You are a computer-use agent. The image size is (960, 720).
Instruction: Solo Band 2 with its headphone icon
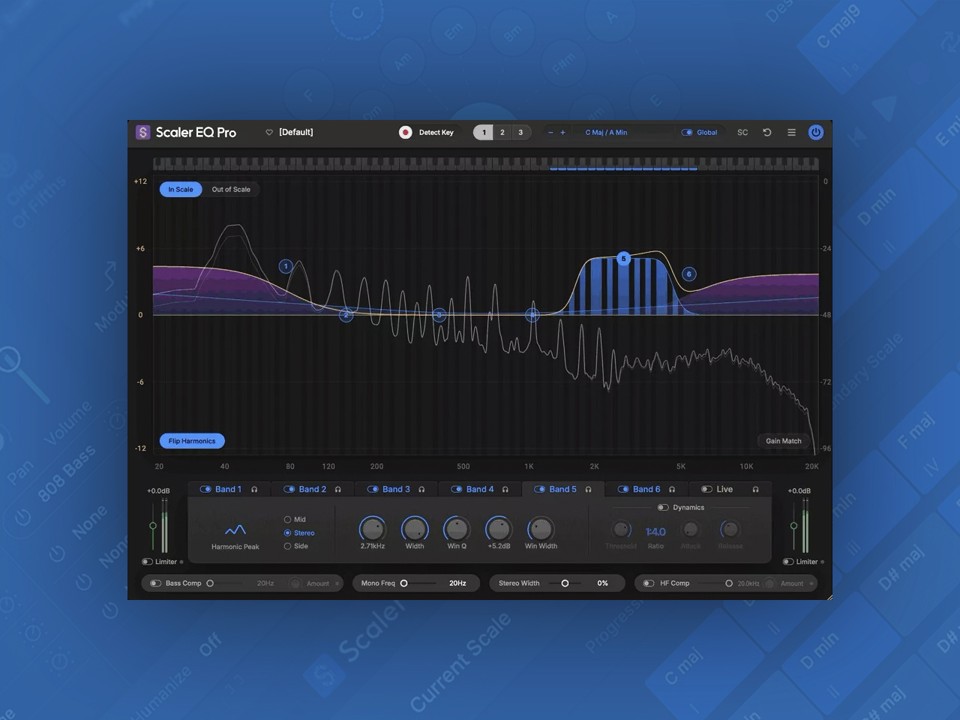[338, 489]
